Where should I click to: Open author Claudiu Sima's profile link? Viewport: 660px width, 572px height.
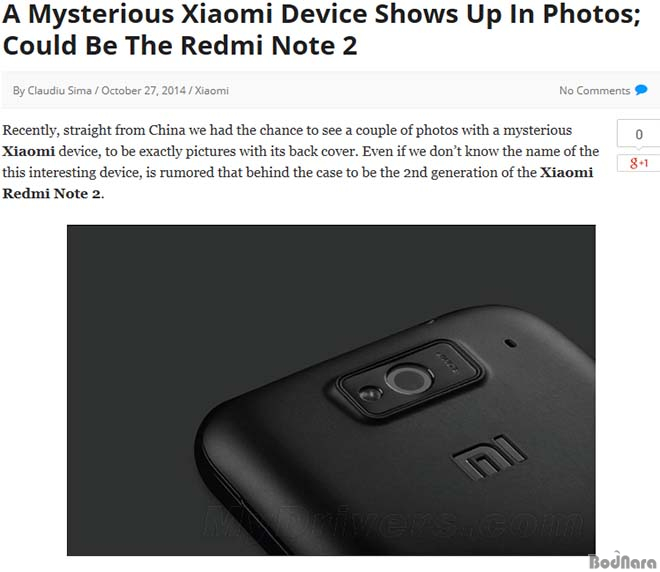[x=59, y=90]
